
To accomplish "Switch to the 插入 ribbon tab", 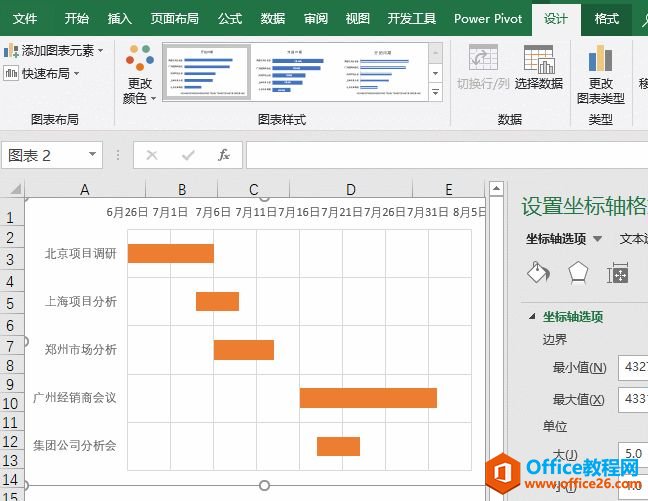I will tap(119, 19).
